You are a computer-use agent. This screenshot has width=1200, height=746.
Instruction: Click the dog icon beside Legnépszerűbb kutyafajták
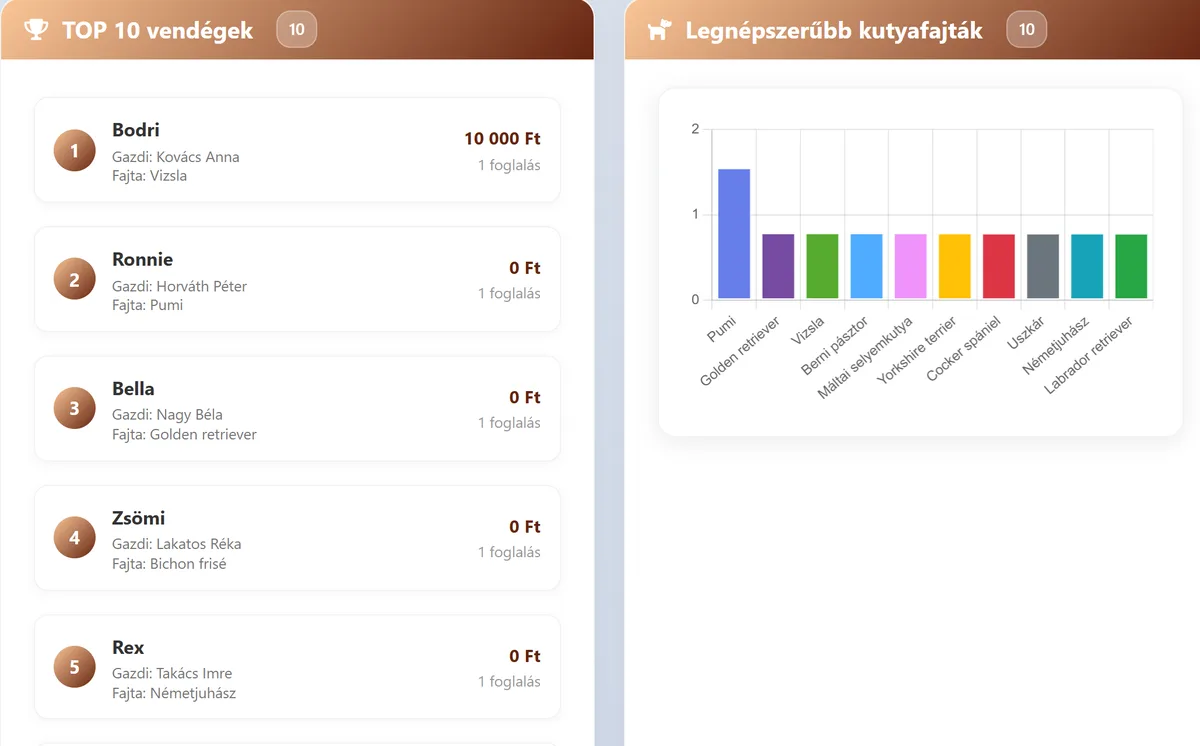pyautogui.click(x=659, y=30)
